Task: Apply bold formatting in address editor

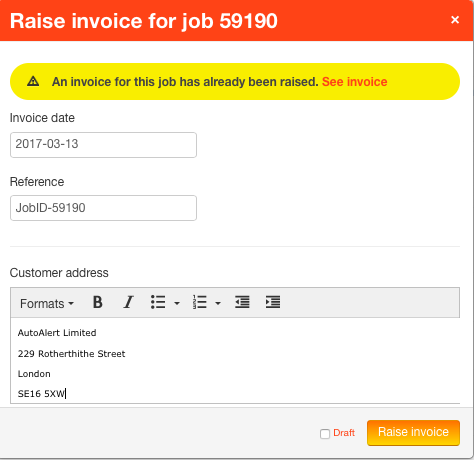Action: [x=97, y=303]
